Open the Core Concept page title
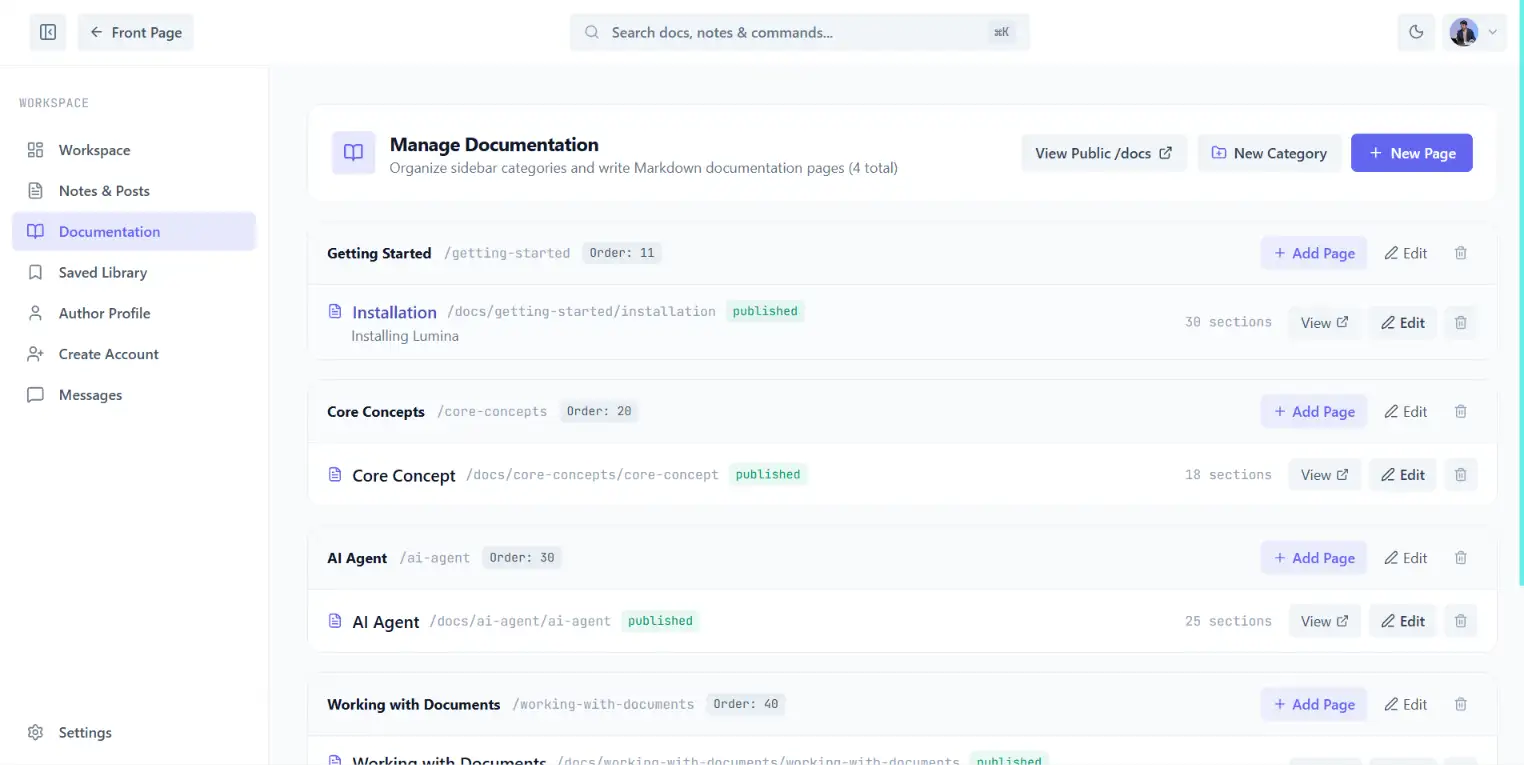Viewport: 1524px width, 765px height. pyautogui.click(x=404, y=476)
